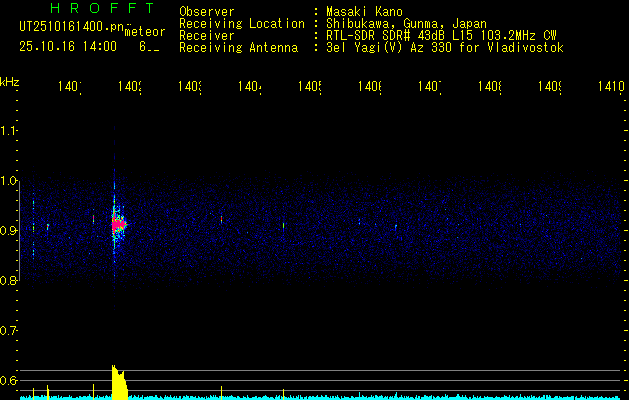The width and height of the screenshot is (629, 400).
Task: Select the 1.1 kHz frequency tick
Action: [x=9, y=131]
